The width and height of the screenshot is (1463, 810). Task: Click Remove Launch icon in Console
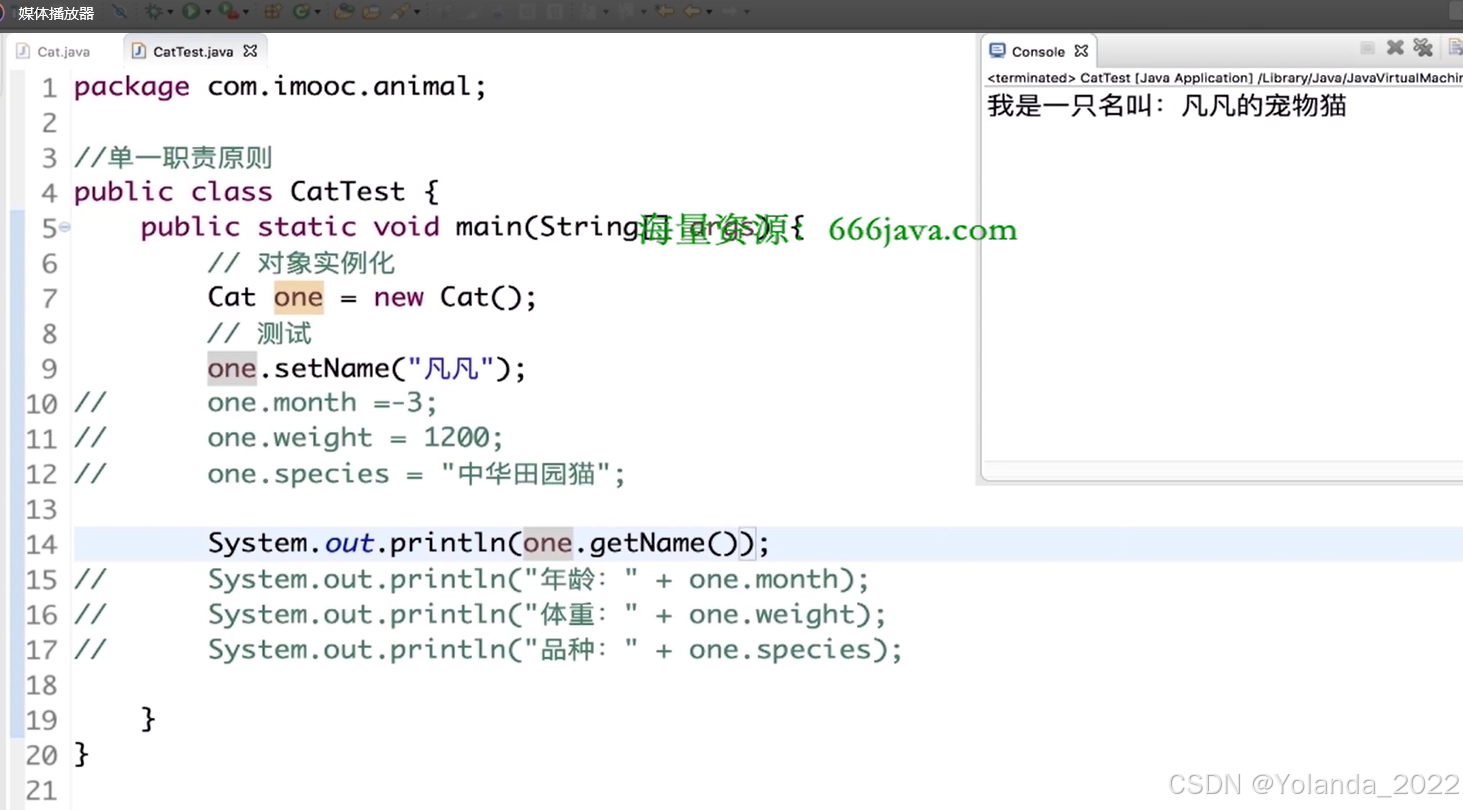click(x=1395, y=48)
